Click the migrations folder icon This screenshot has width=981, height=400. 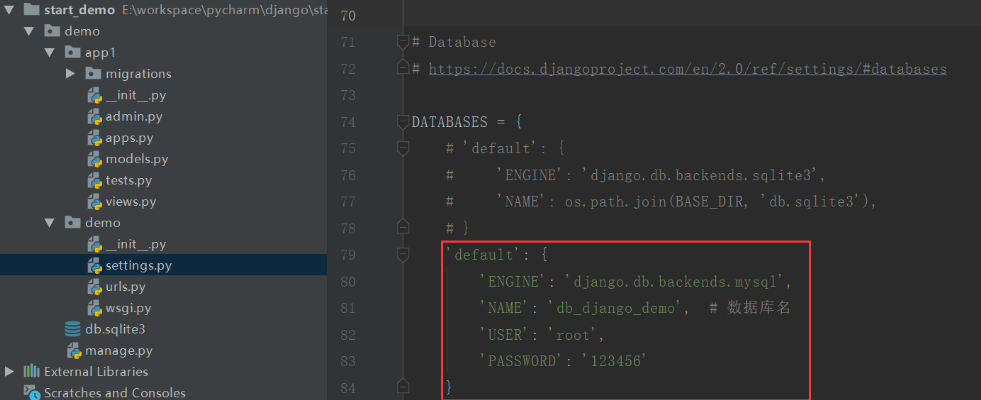click(x=93, y=73)
